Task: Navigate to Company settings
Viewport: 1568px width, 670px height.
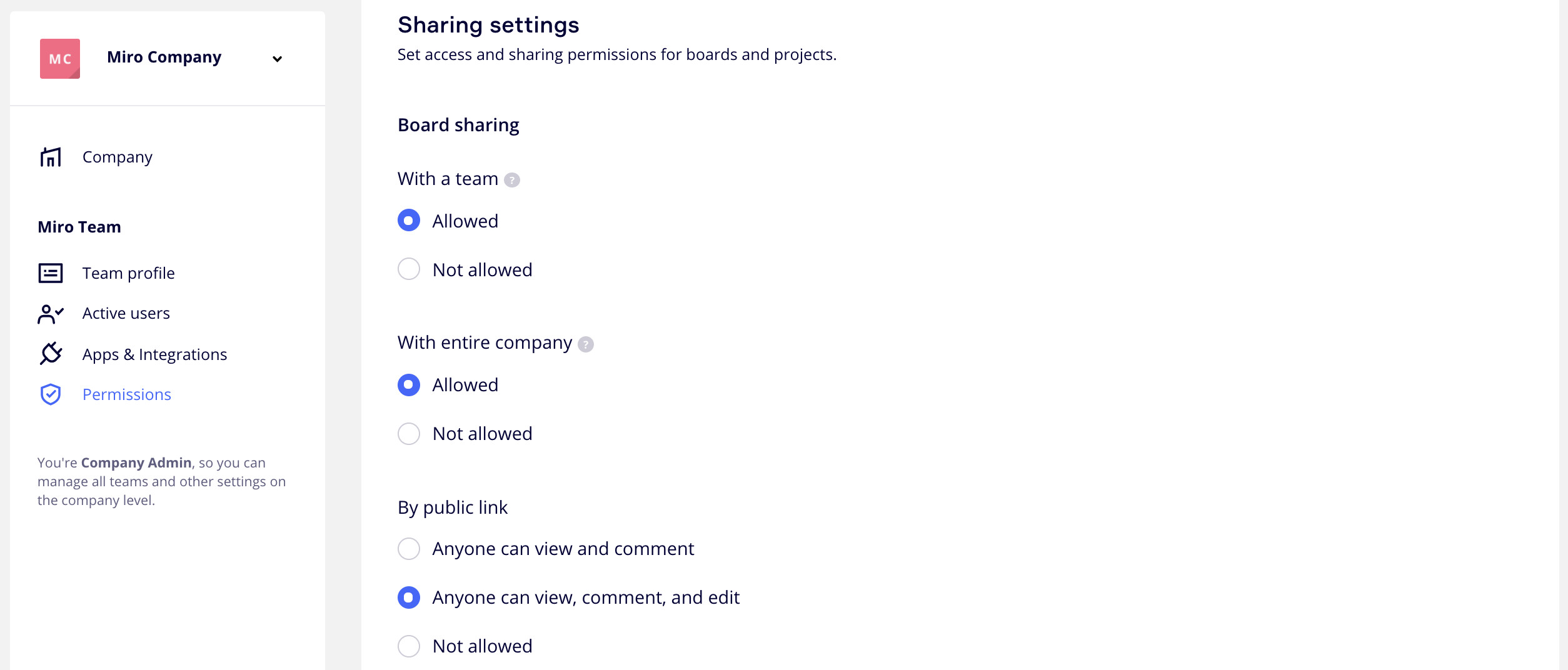Action: 117,157
